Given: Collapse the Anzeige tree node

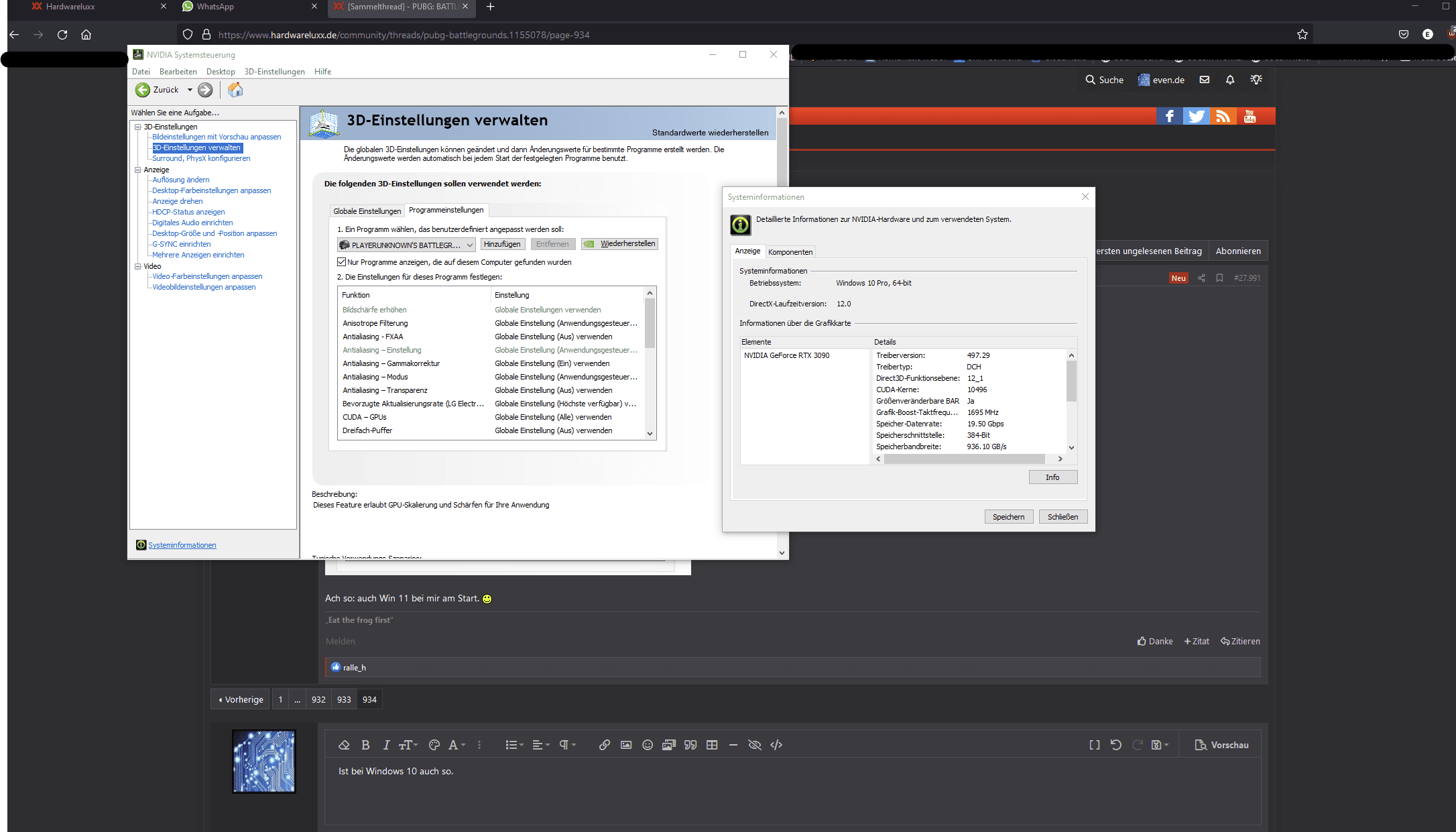Looking at the screenshot, I should click(x=138, y=170).
